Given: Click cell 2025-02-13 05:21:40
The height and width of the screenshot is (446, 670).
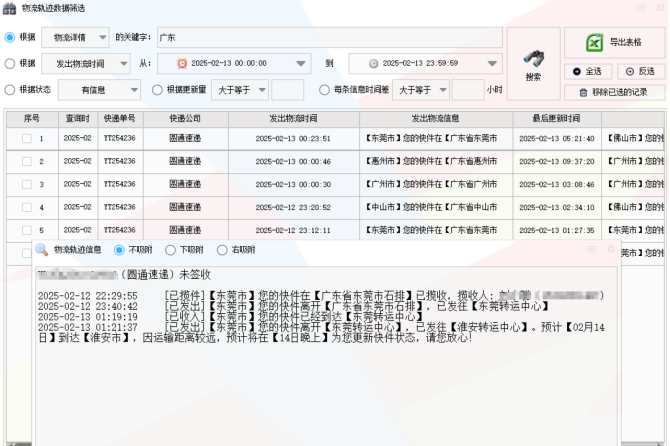Looking at the screenshot, I should [x=557, y=138].
